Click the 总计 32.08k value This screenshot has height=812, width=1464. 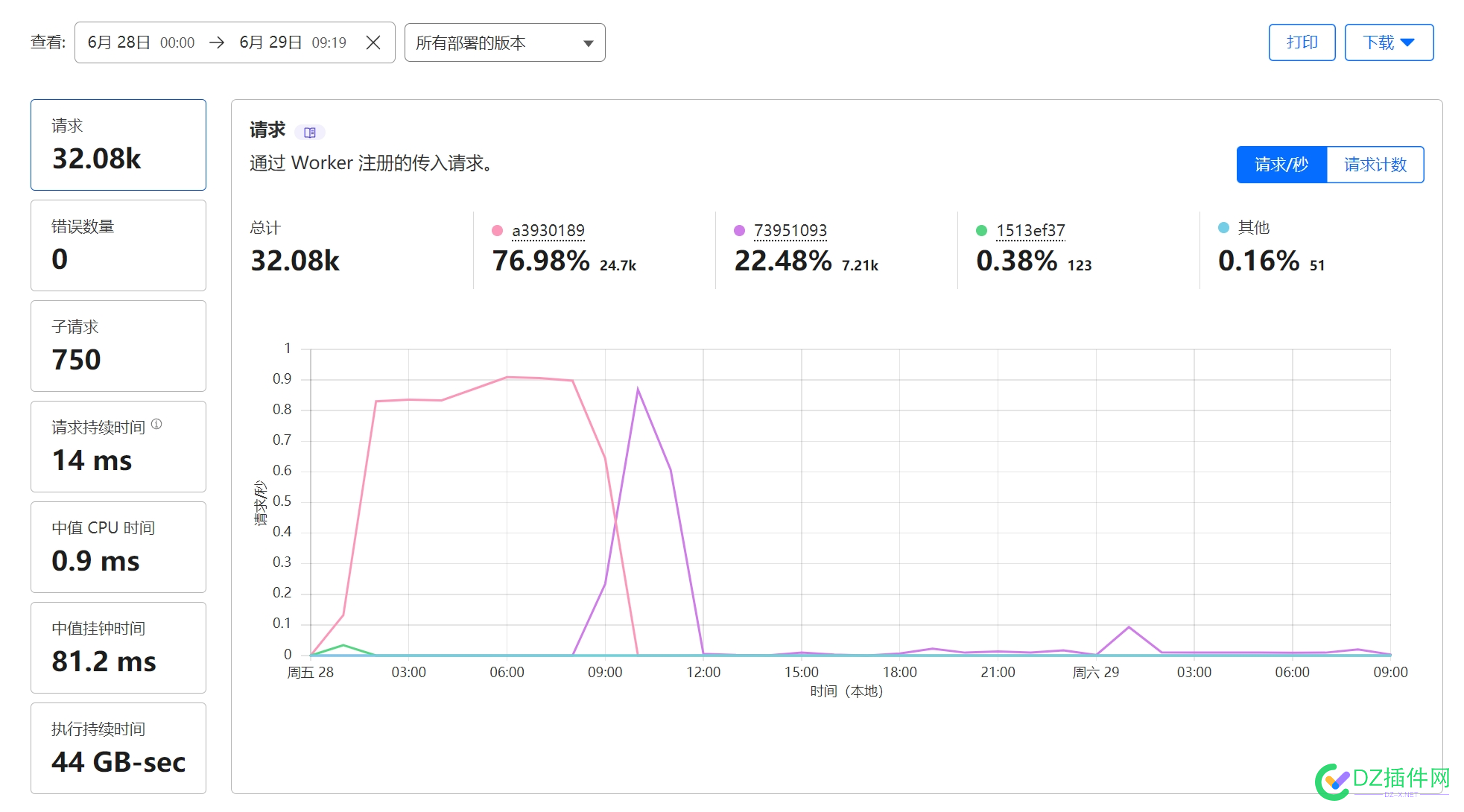295,261
